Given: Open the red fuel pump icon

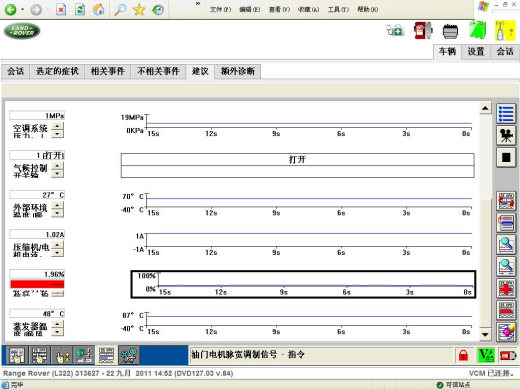Looking at the screenshot, I should click(x=423, y=31).
